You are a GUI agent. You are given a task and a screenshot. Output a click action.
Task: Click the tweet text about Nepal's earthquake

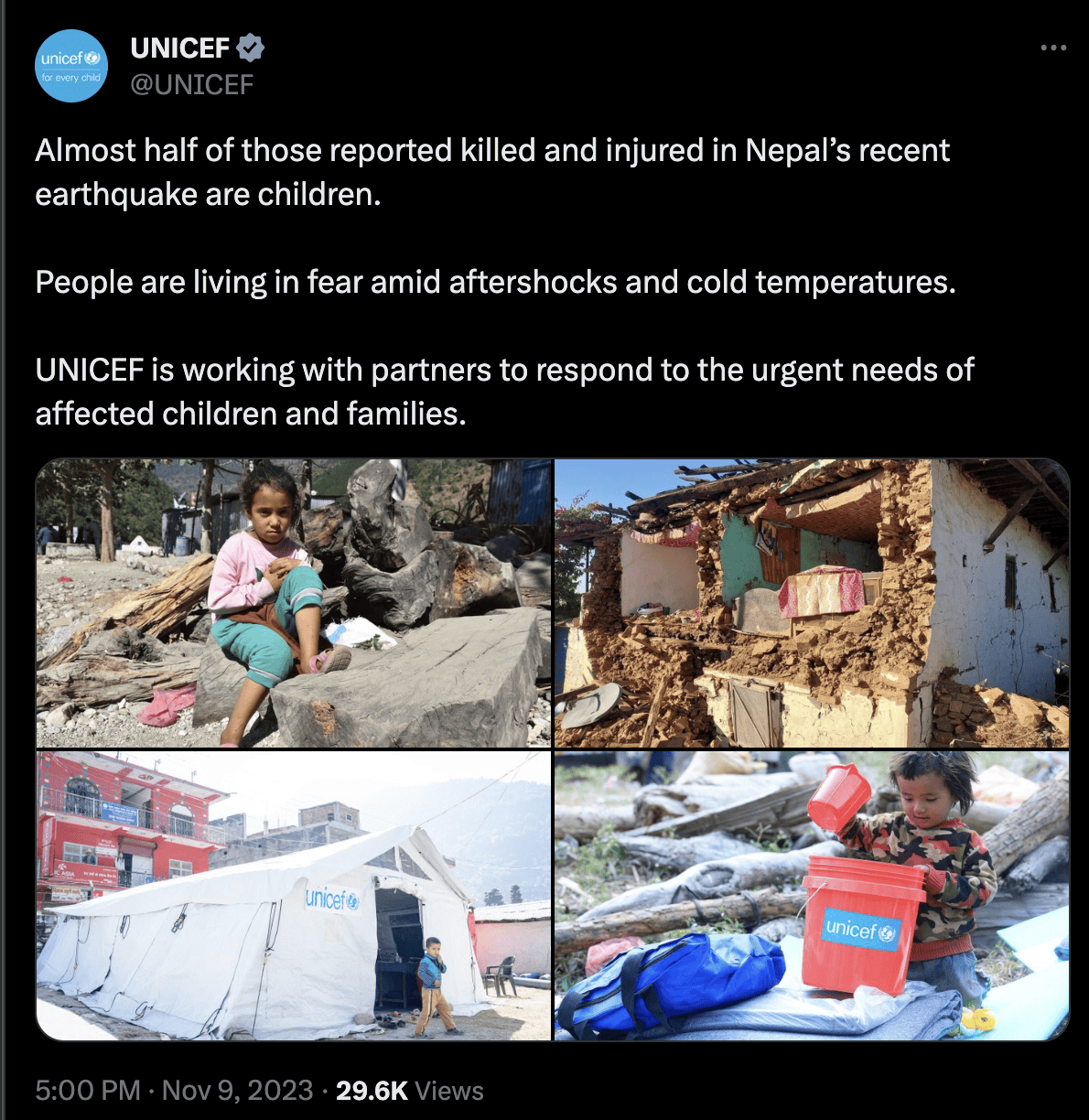point(492,172)
